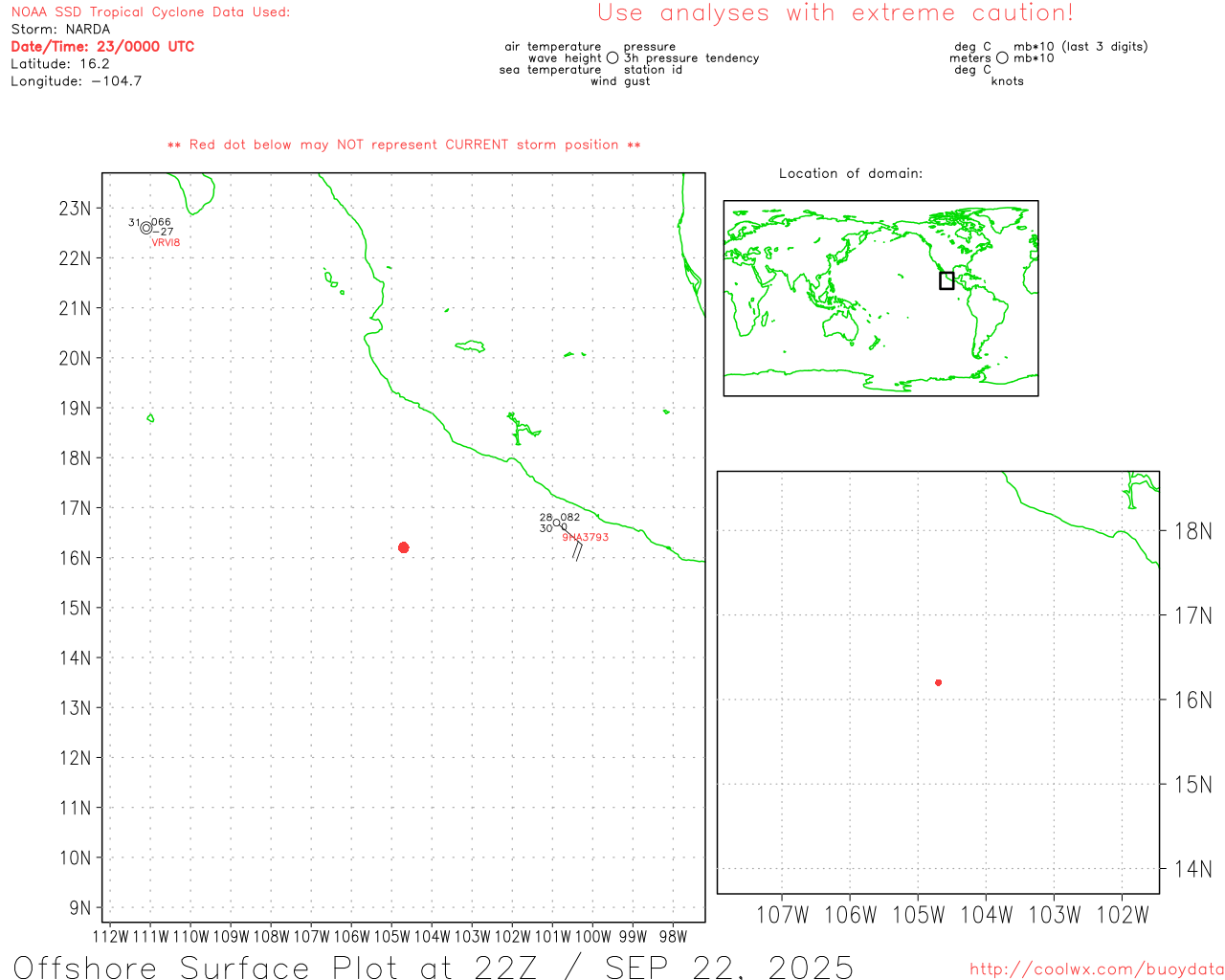Click the small red dot on zoomed map
The height and width of the screenshot is (980, 1225).
point(938,682)
